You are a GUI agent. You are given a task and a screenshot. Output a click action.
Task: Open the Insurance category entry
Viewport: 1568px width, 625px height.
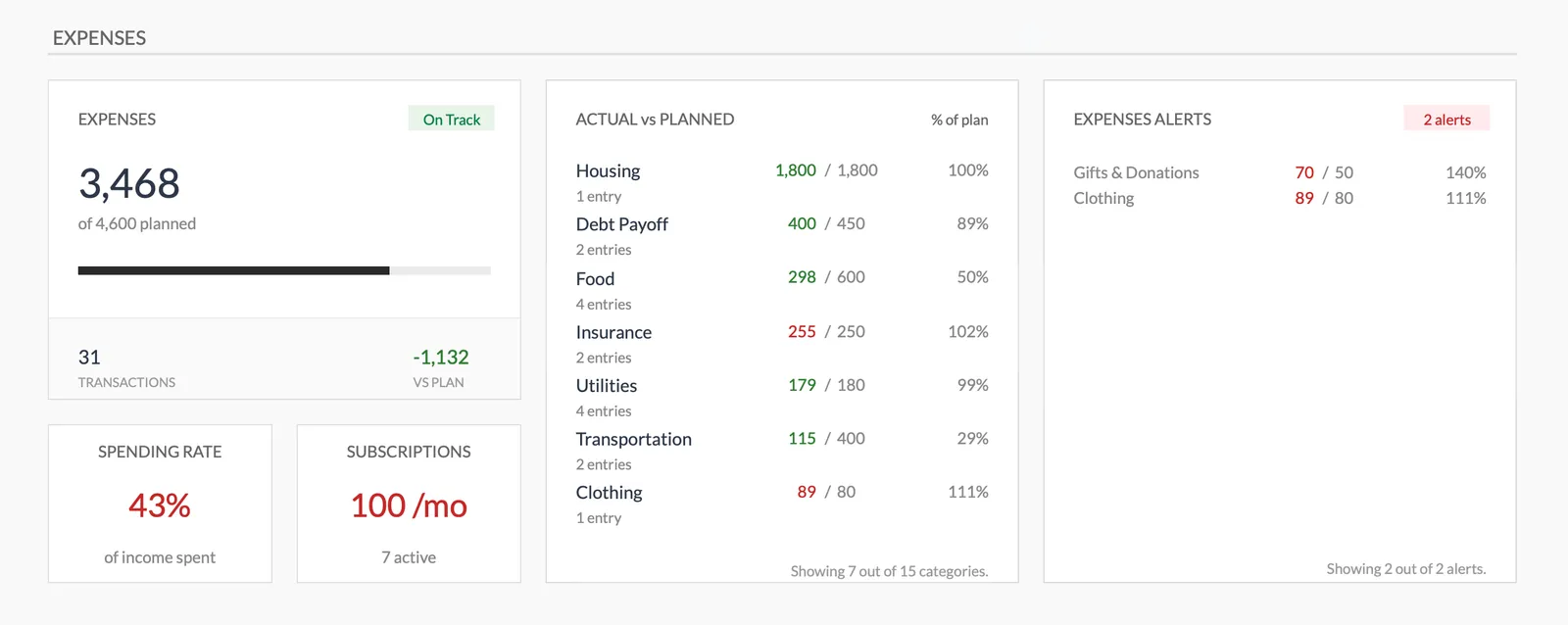click(613, 333)
